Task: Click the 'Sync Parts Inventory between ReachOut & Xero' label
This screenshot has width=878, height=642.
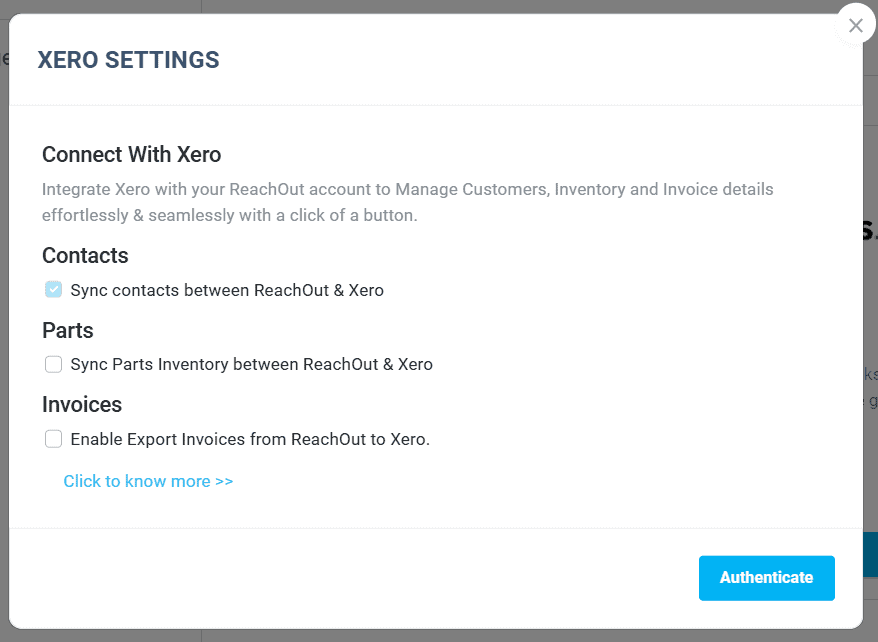Action: [251, 364]
